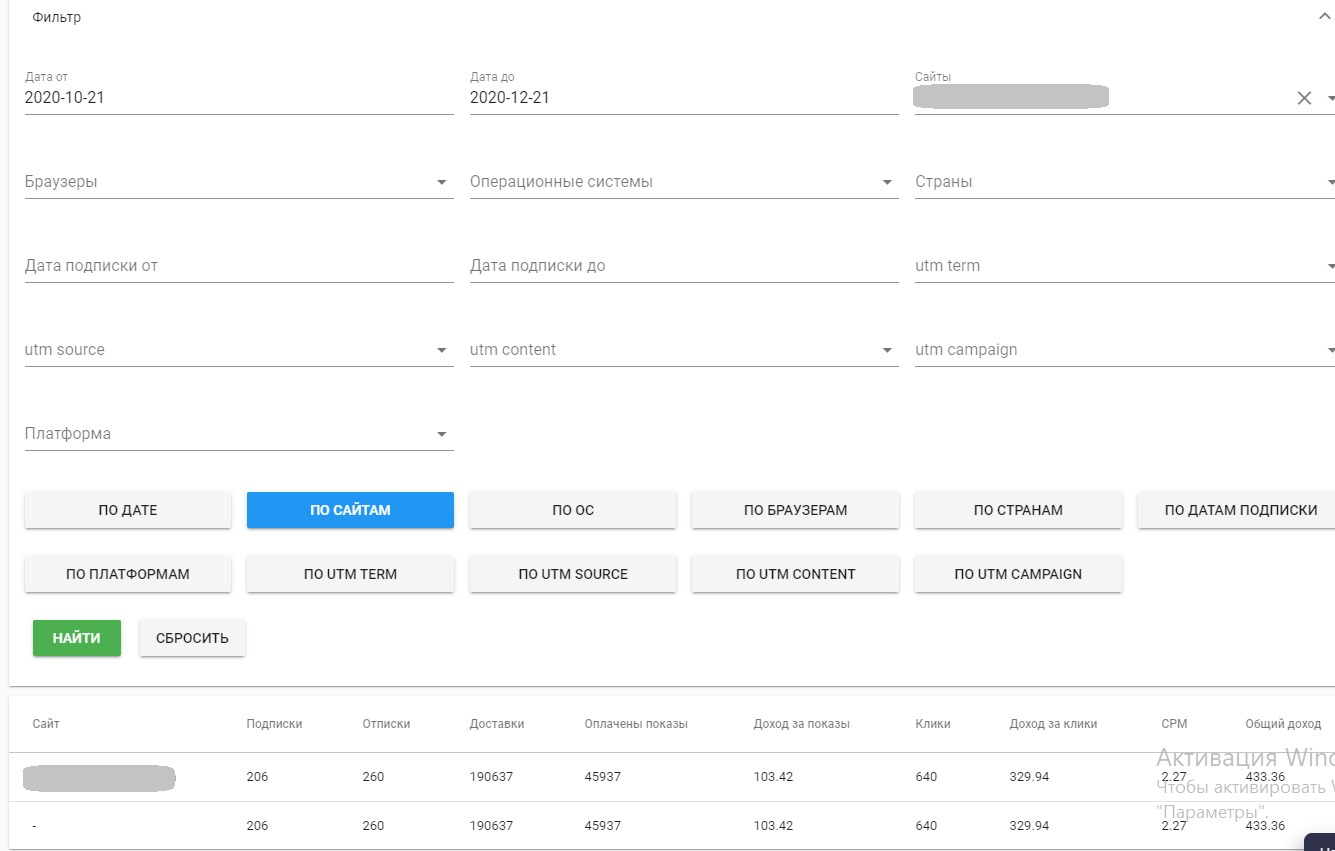Screen dimensions: 1335x851
Task: Expand the Операционные системы dropdown
Action: 886,183
